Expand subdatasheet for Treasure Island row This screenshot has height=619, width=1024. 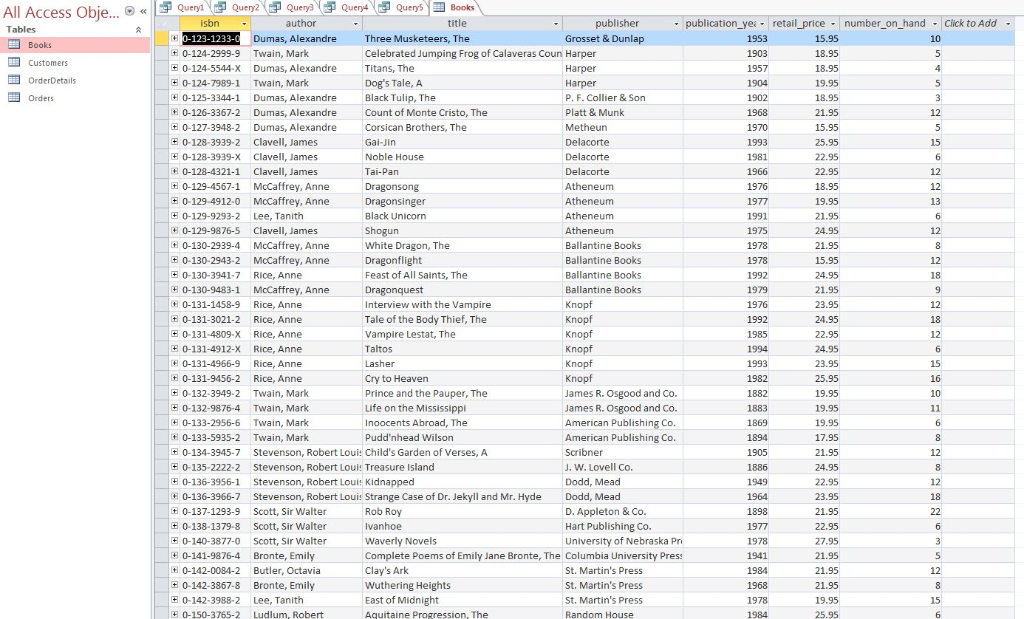[x=174, y=467]
